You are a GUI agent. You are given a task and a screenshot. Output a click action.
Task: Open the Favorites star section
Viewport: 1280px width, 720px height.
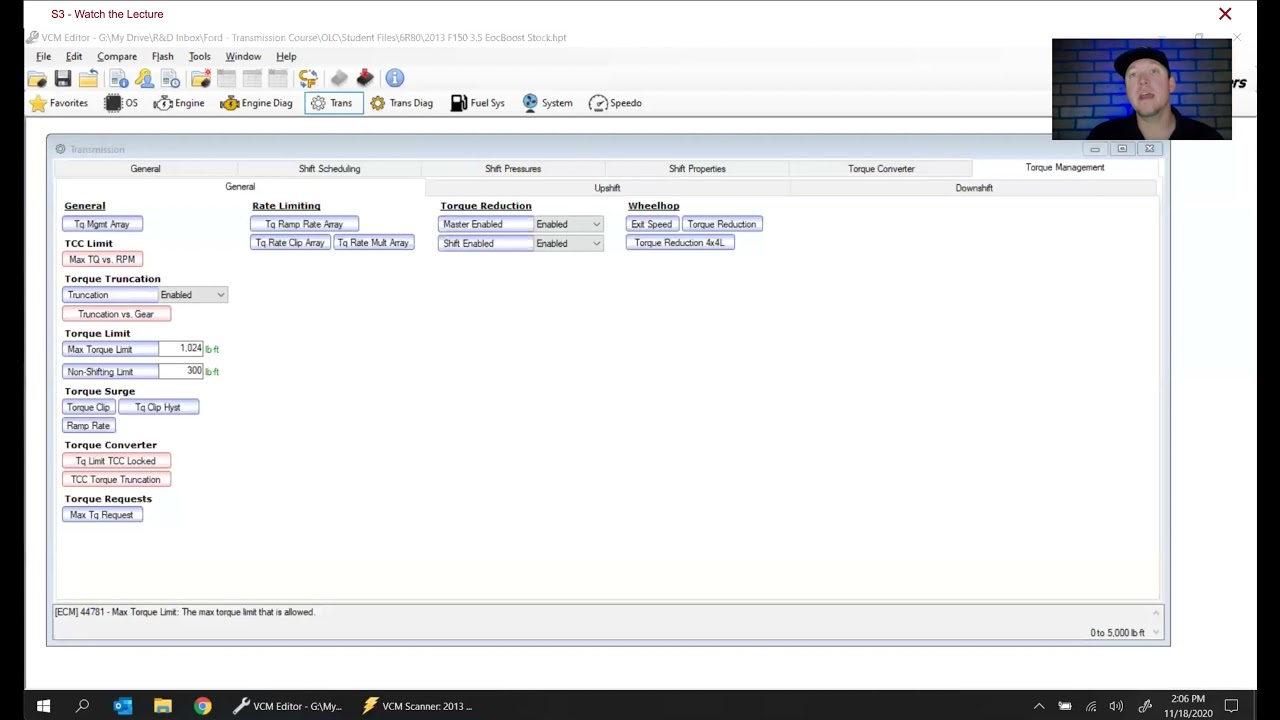(x=59, y=103)
